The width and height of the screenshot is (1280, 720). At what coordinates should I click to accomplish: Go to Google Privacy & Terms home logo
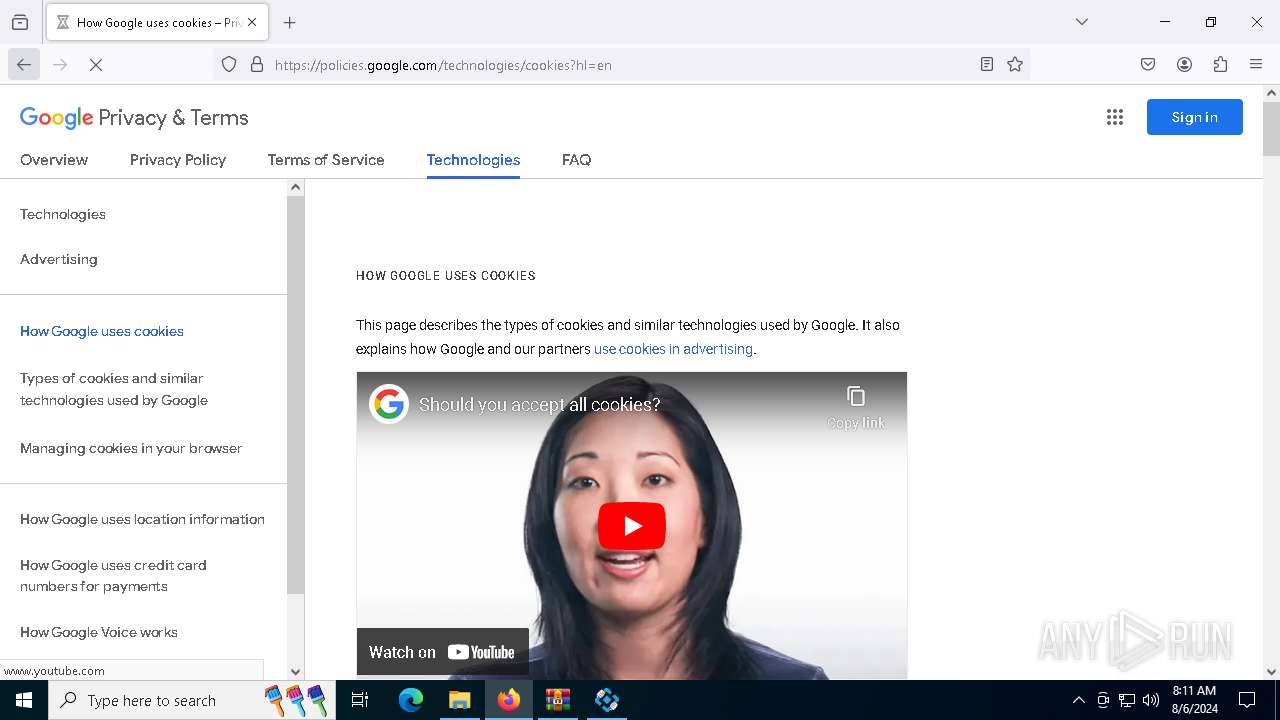(134, 118)
